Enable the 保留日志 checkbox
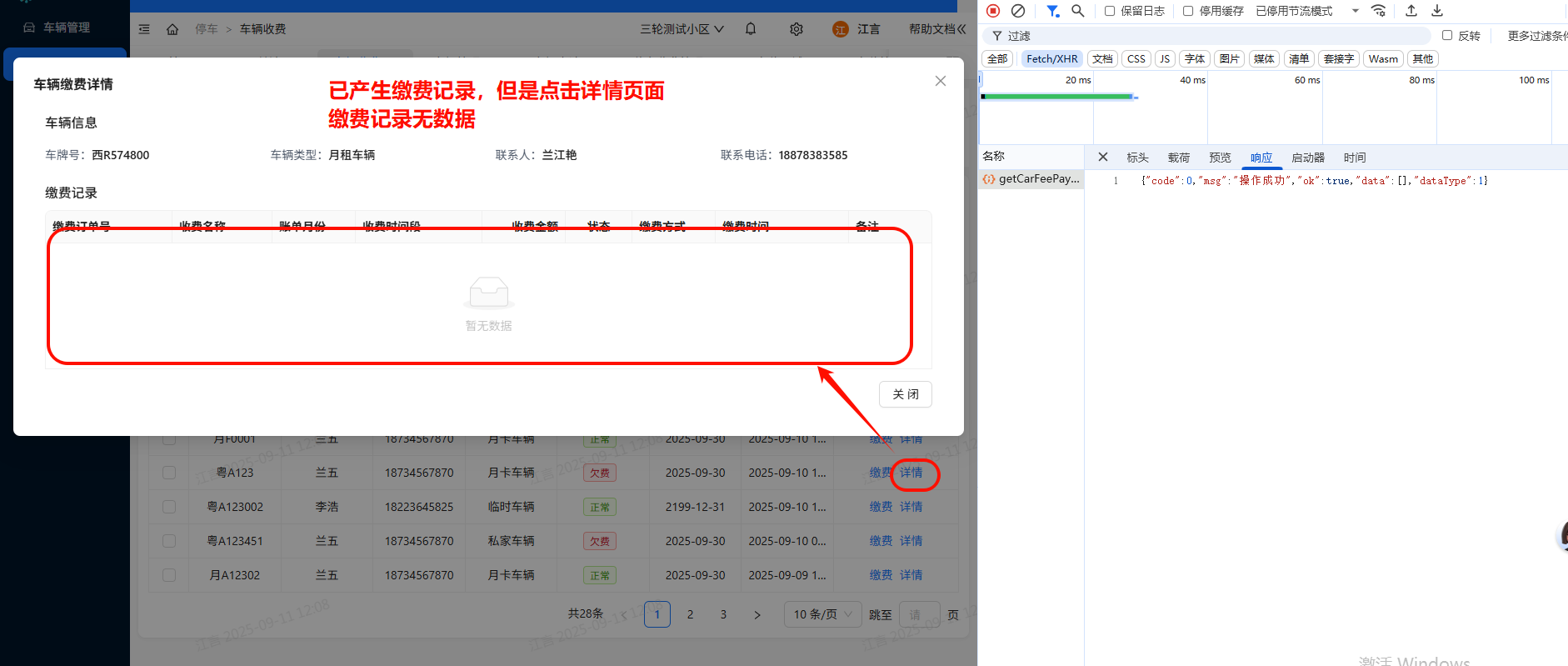 click(1110, 11)
